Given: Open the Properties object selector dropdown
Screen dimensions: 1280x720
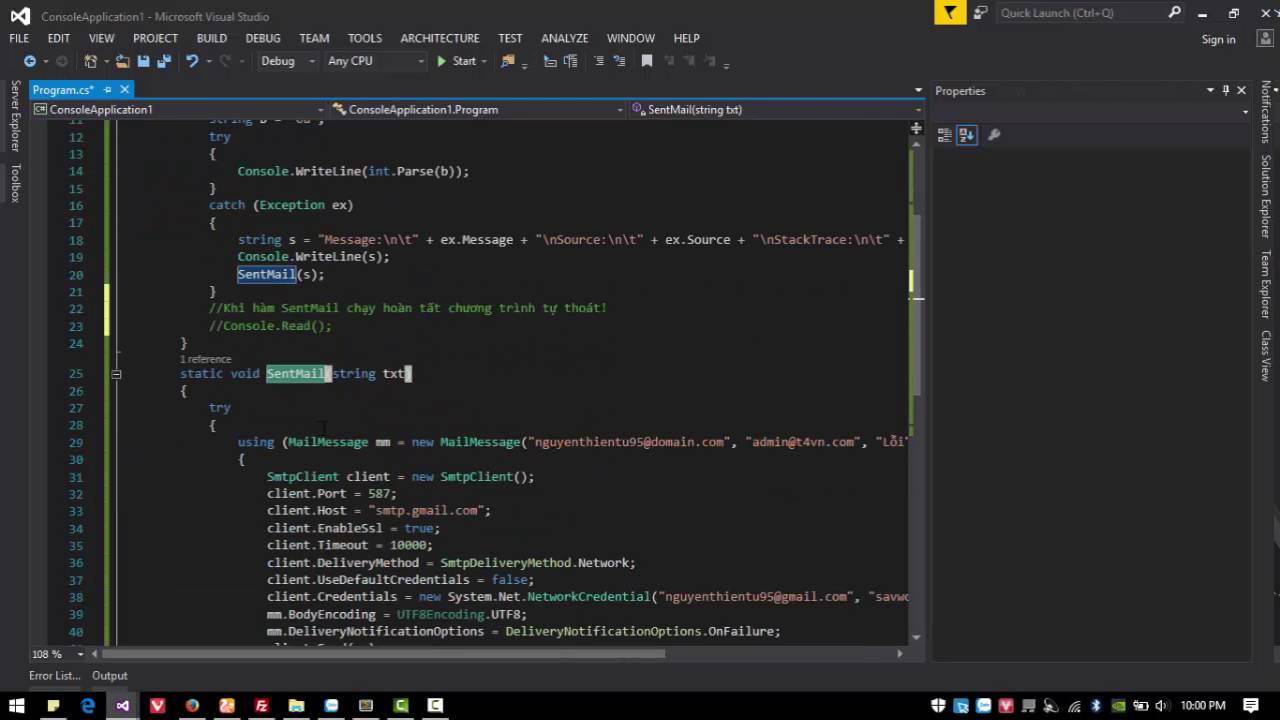Looking at the screenshot, I should [1245, 112].
